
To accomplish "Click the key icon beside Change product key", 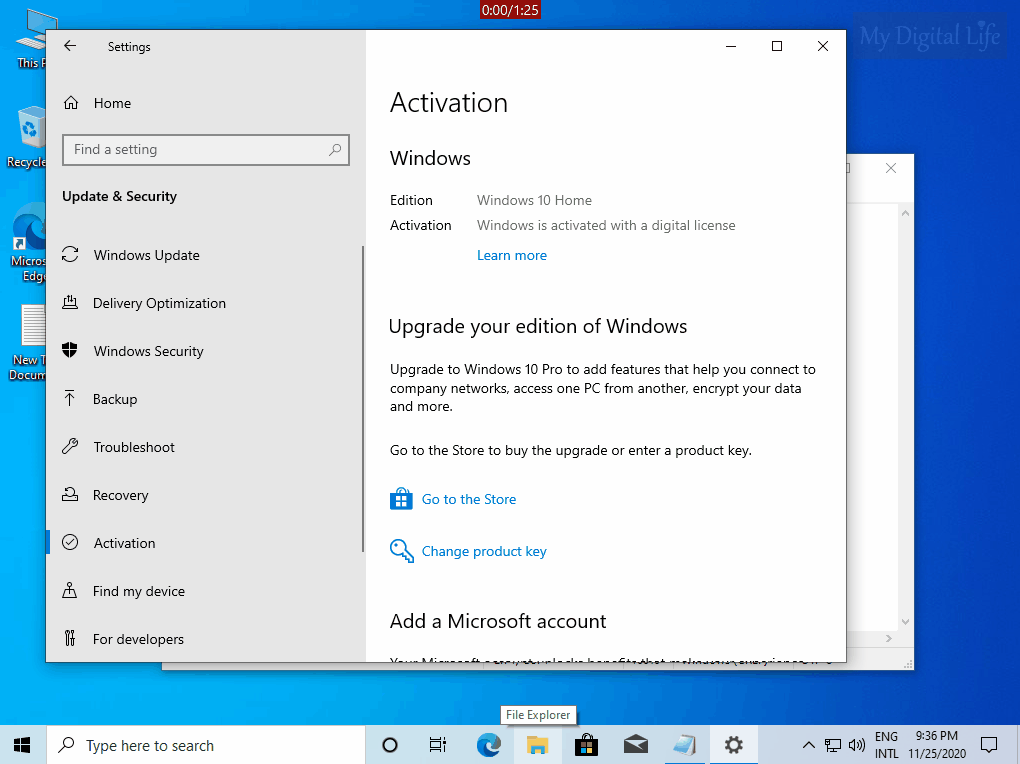I will [x=401, y=551].
